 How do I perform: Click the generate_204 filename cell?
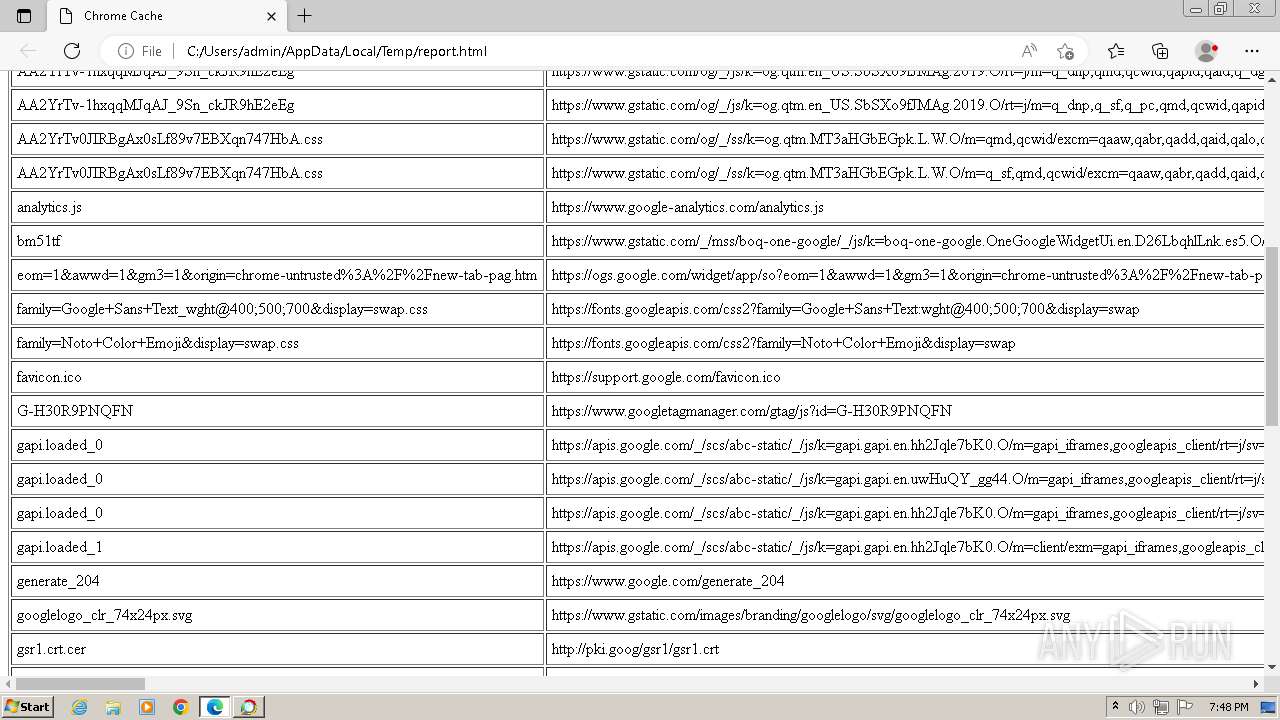click(277, 581)
